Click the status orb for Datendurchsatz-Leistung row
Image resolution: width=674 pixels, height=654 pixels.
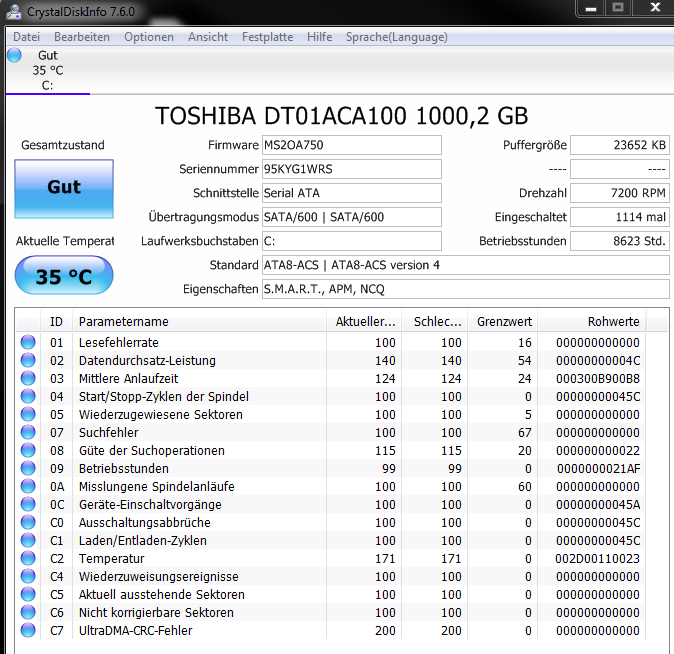[x=28, y=360]
